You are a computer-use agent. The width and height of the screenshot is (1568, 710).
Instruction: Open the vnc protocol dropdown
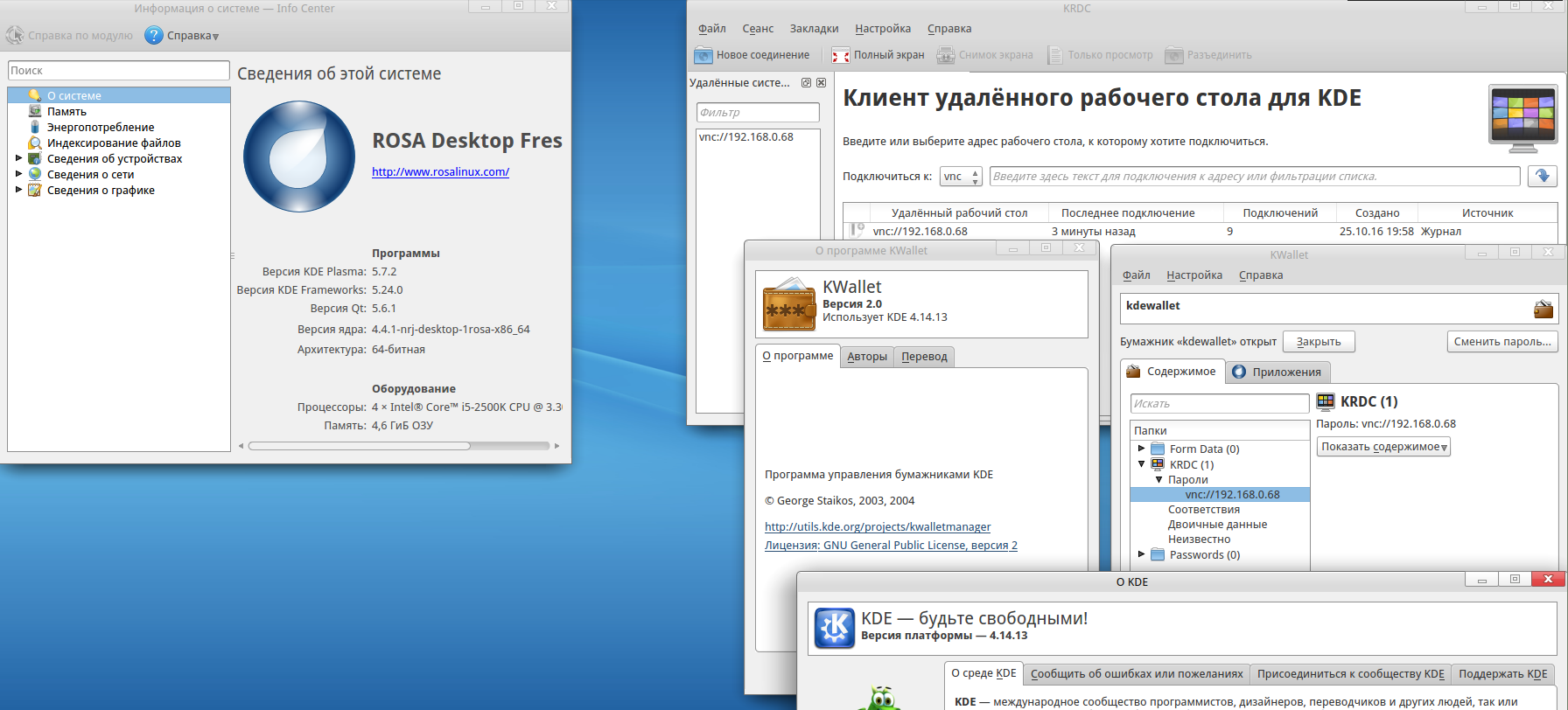point(961,177)
